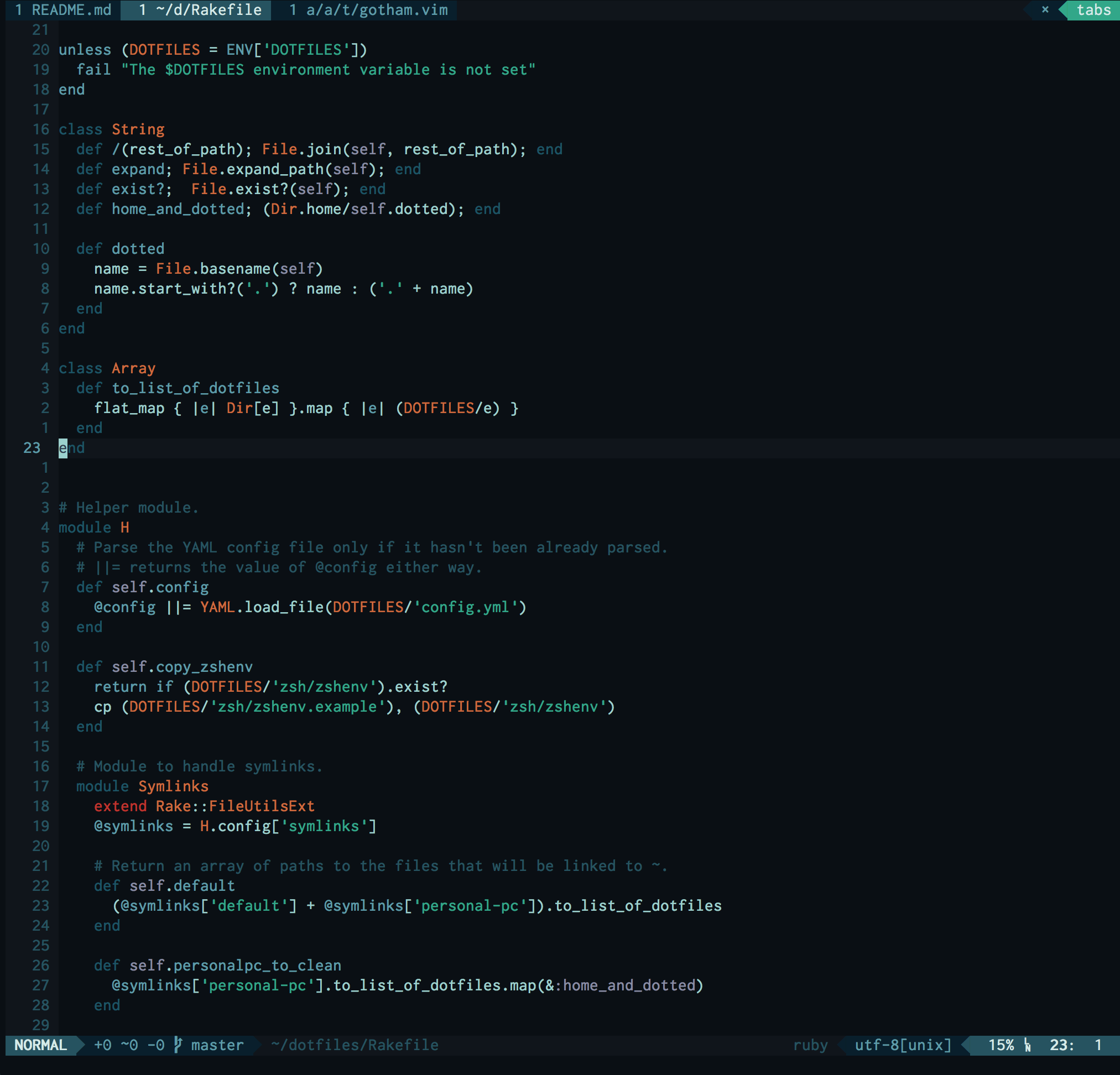The image size is (1120, 1075).
Task: Place cursor on the DOTFILES constant line 20
Action: pos(165,50)
